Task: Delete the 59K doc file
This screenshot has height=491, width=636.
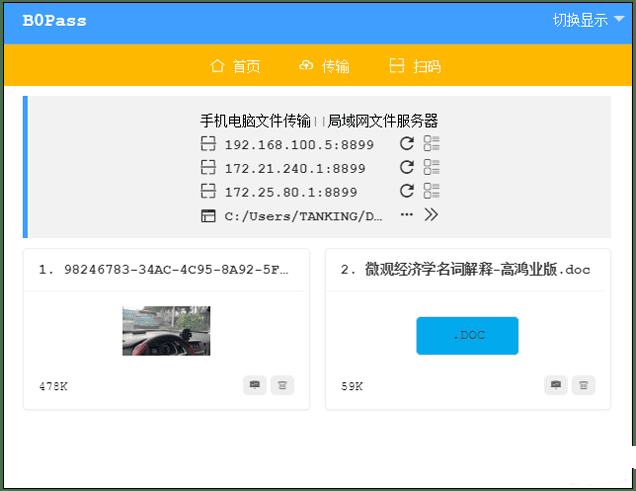Action: point(583,384)
